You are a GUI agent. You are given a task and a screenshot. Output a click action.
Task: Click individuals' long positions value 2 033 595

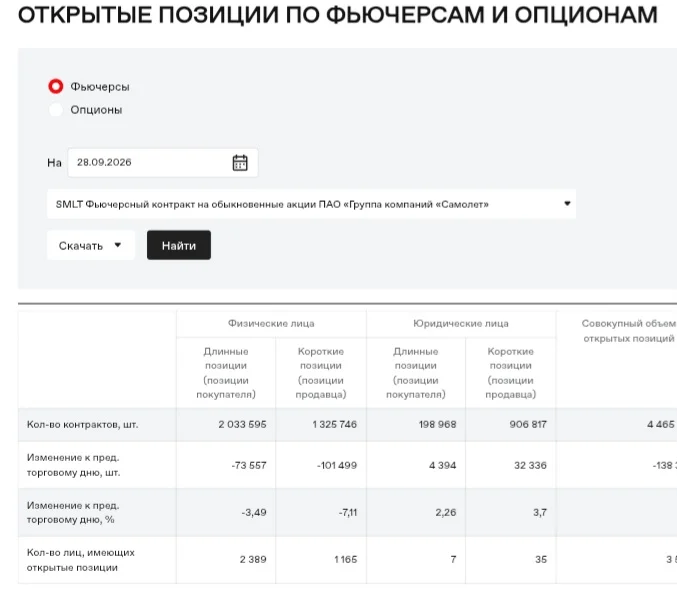click(242, 424)
